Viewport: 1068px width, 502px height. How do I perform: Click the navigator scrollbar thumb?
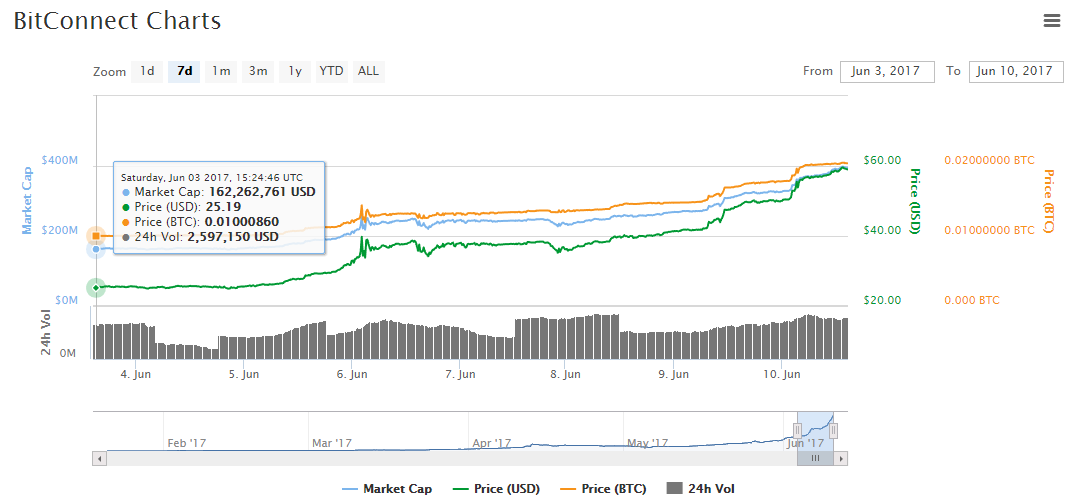click(815, 459)
